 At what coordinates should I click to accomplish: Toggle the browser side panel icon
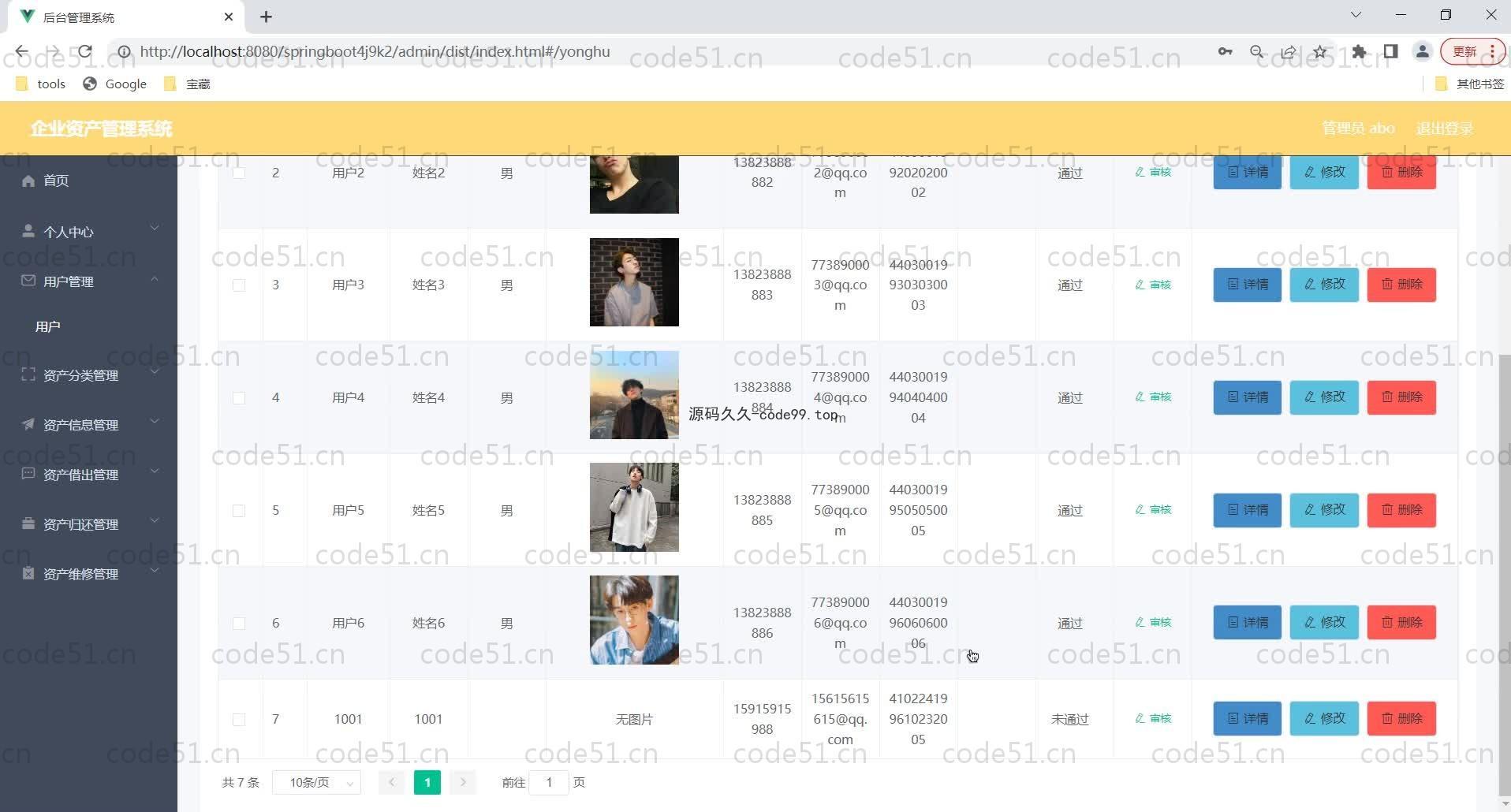point(1390,51)
